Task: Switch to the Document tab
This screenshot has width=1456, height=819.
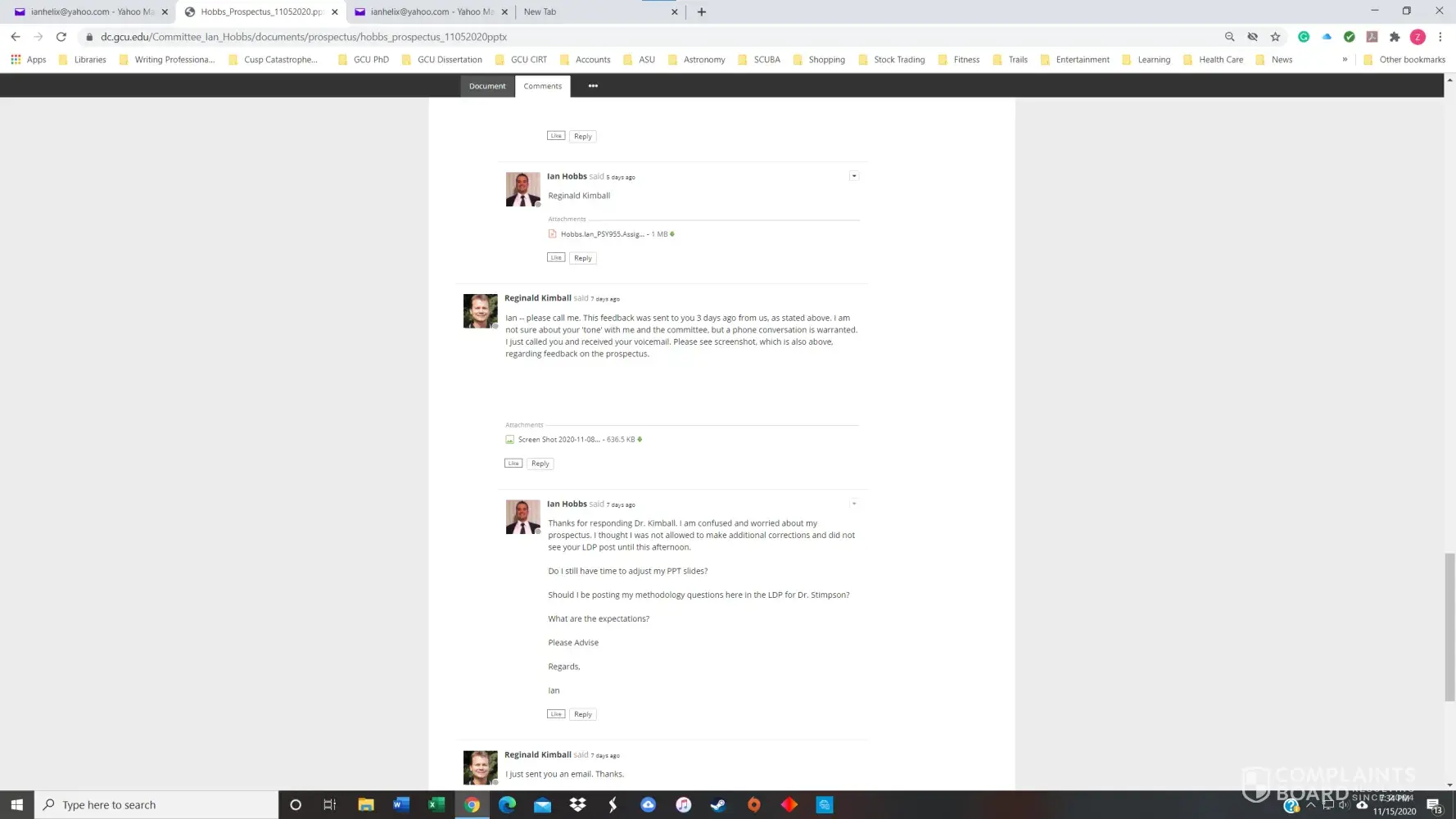Action: pyautogui.click(x=487, y=86)
